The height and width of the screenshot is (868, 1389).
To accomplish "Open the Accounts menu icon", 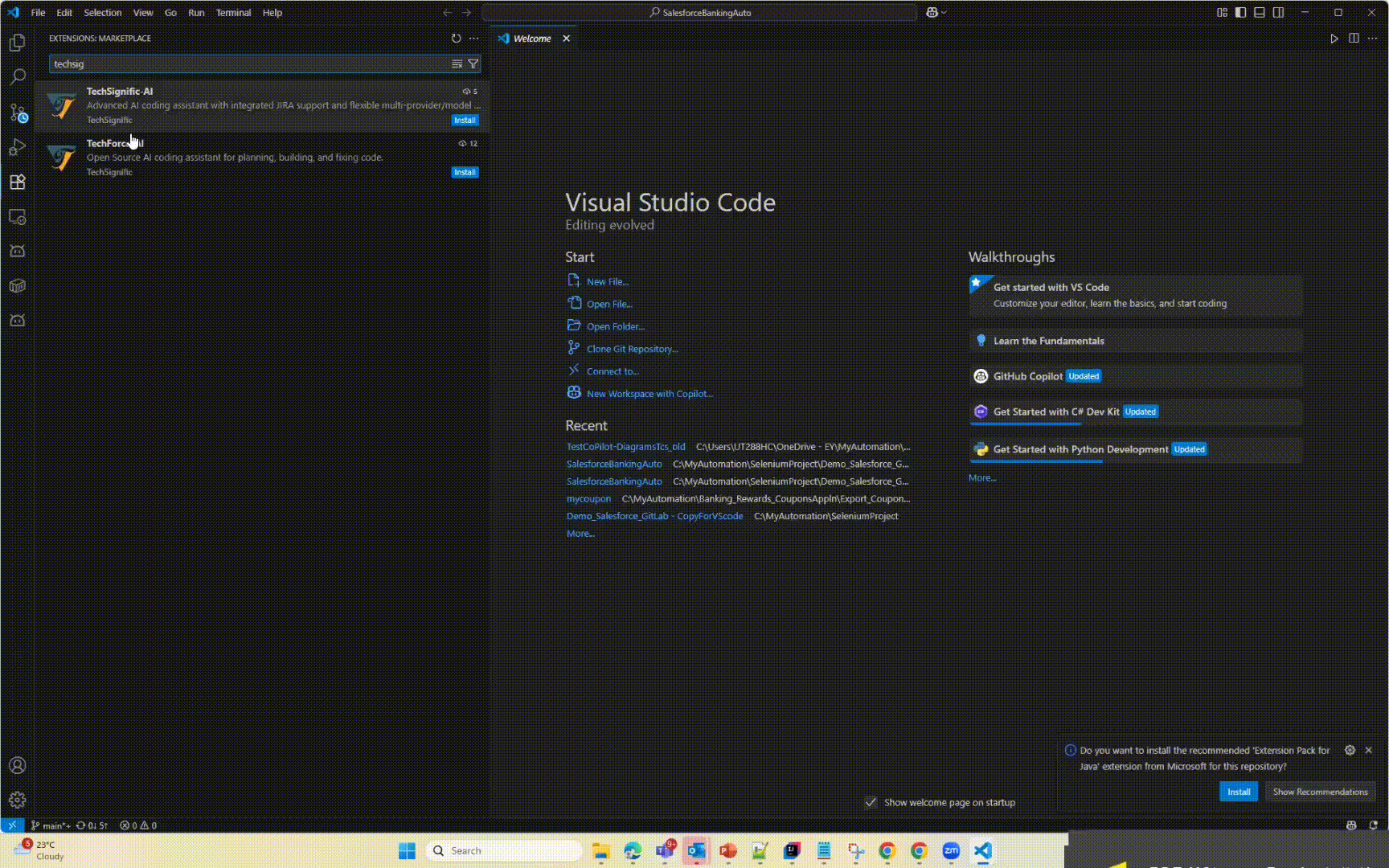I will pyautogui.click(x=17, y=765).
